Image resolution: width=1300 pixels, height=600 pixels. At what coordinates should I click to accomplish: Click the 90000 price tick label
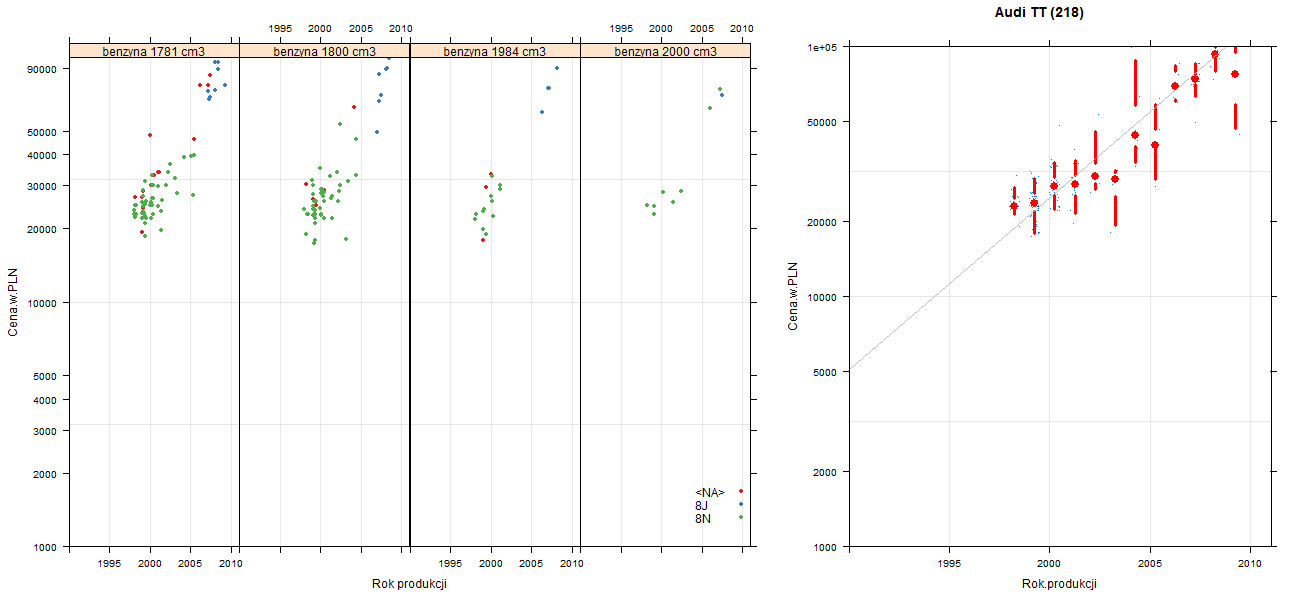coord(45,69)
